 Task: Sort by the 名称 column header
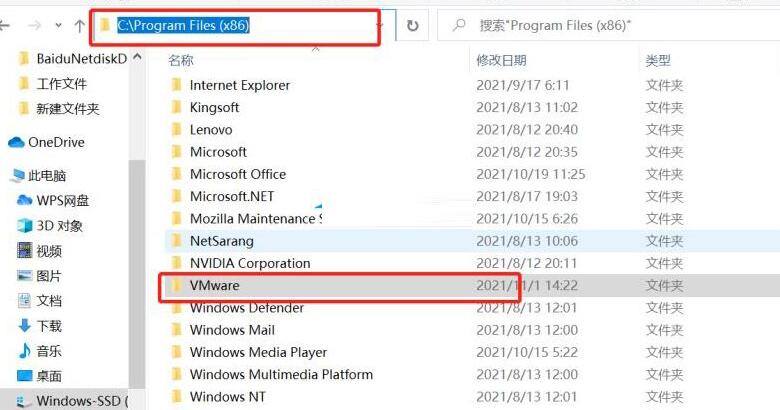click(181, 60)
